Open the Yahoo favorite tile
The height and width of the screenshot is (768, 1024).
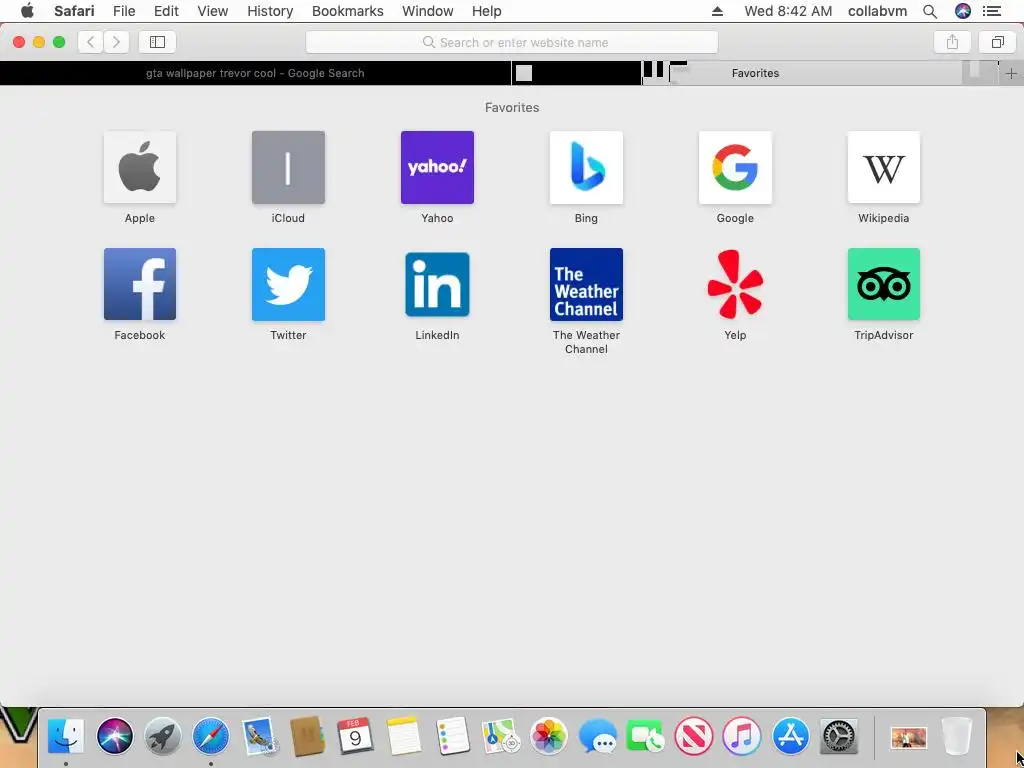coord(437,167)
